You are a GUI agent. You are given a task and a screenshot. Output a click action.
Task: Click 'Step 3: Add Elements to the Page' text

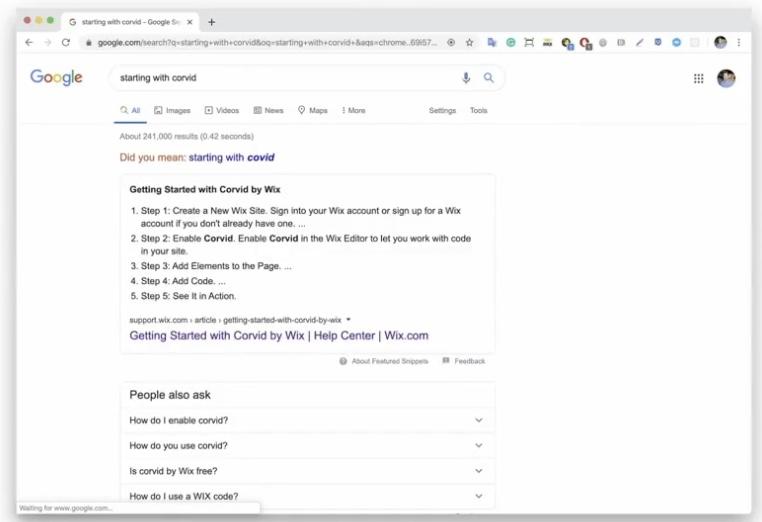(x=211, y=266)
